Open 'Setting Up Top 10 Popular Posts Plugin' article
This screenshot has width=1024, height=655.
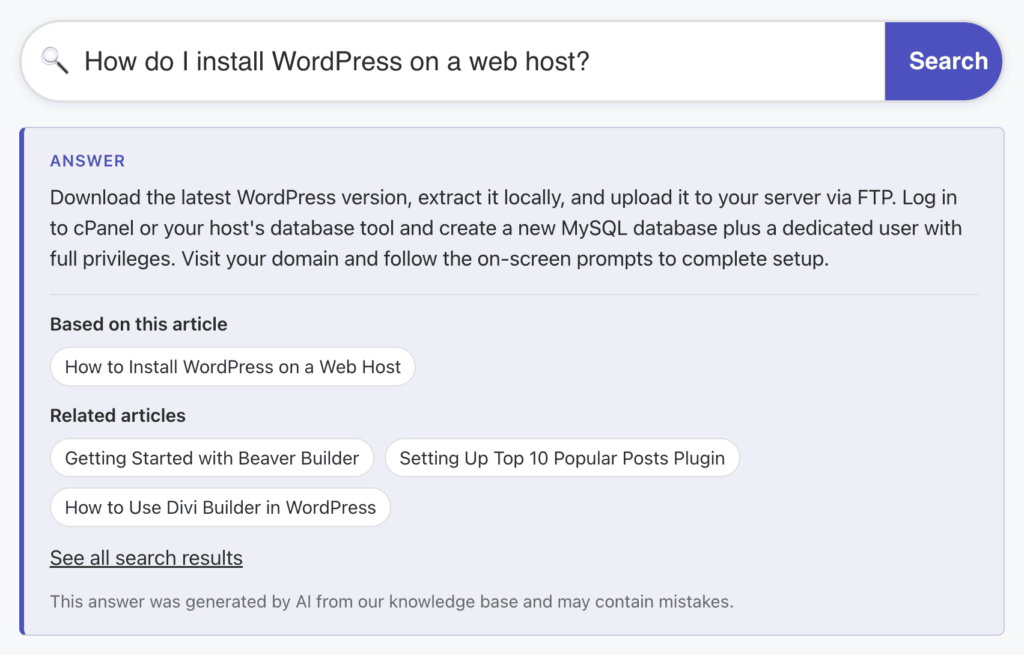tap(562, 458)
